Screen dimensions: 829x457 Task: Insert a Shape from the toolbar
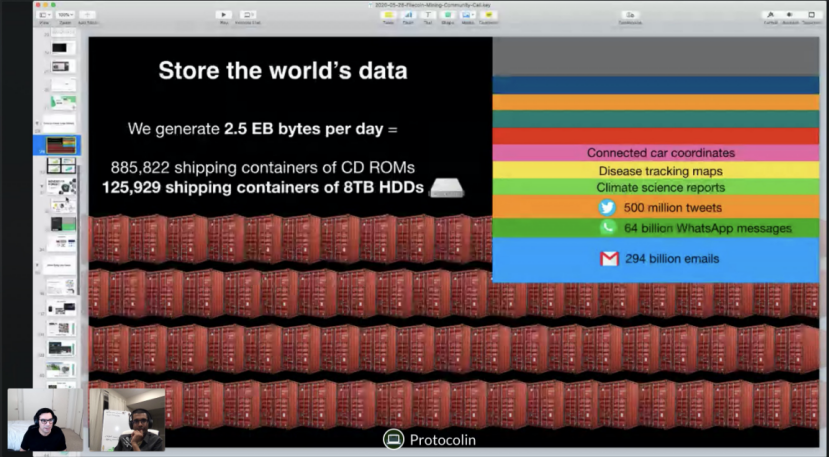click(448, 15)
